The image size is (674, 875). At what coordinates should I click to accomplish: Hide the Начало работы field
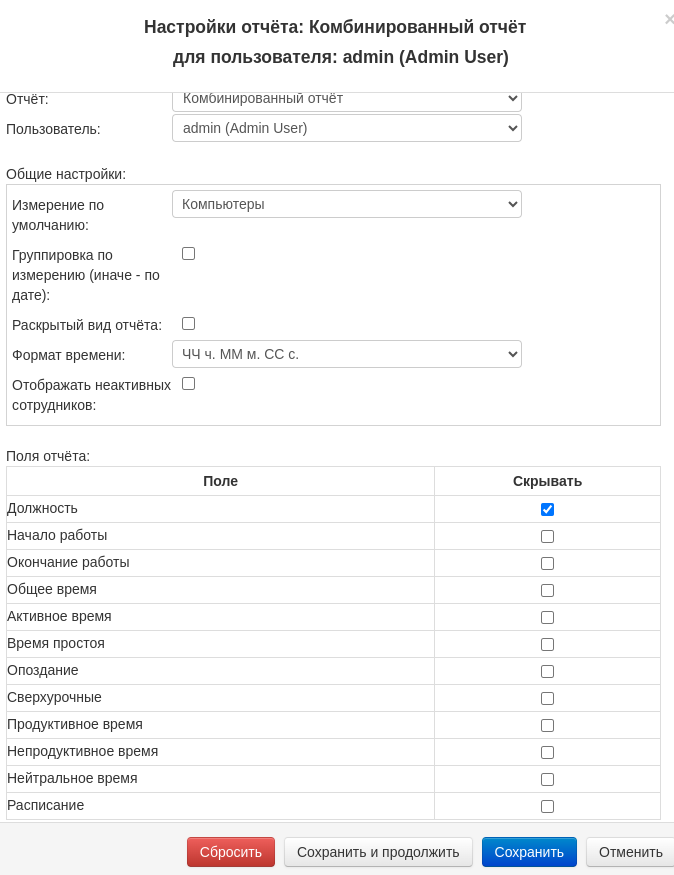[547, 537]
